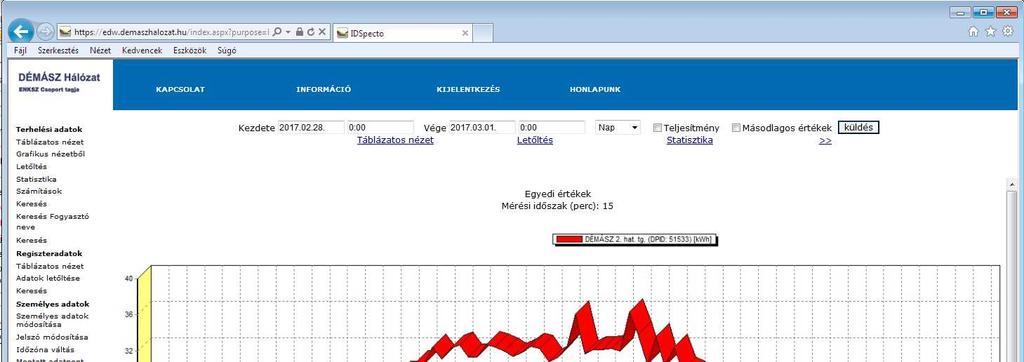This screenshot has width=1024, height=362.
Task: Expand more options with the >> link
Action: click(825, 140)
